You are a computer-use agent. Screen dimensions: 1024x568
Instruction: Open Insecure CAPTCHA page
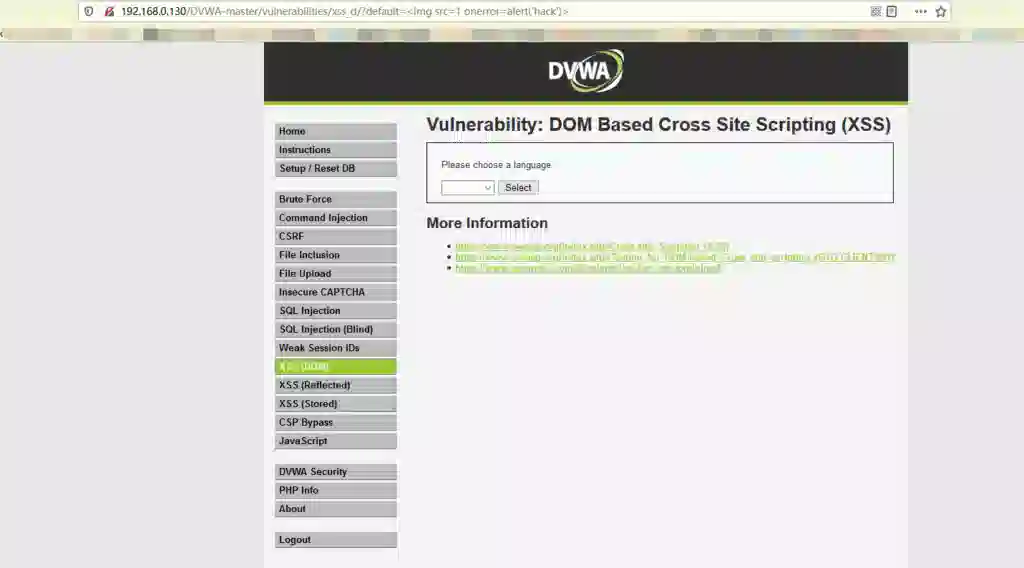[x=336, y=292]
